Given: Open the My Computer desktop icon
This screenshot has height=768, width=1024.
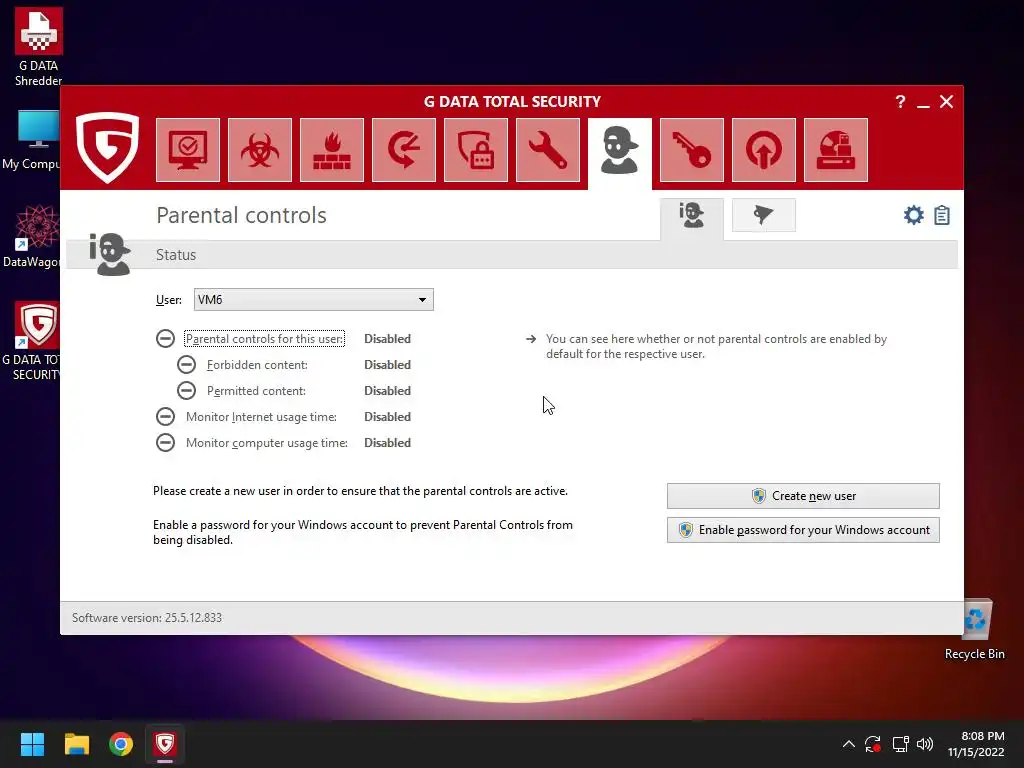Looking at the screenshot, I should (33, 141).
